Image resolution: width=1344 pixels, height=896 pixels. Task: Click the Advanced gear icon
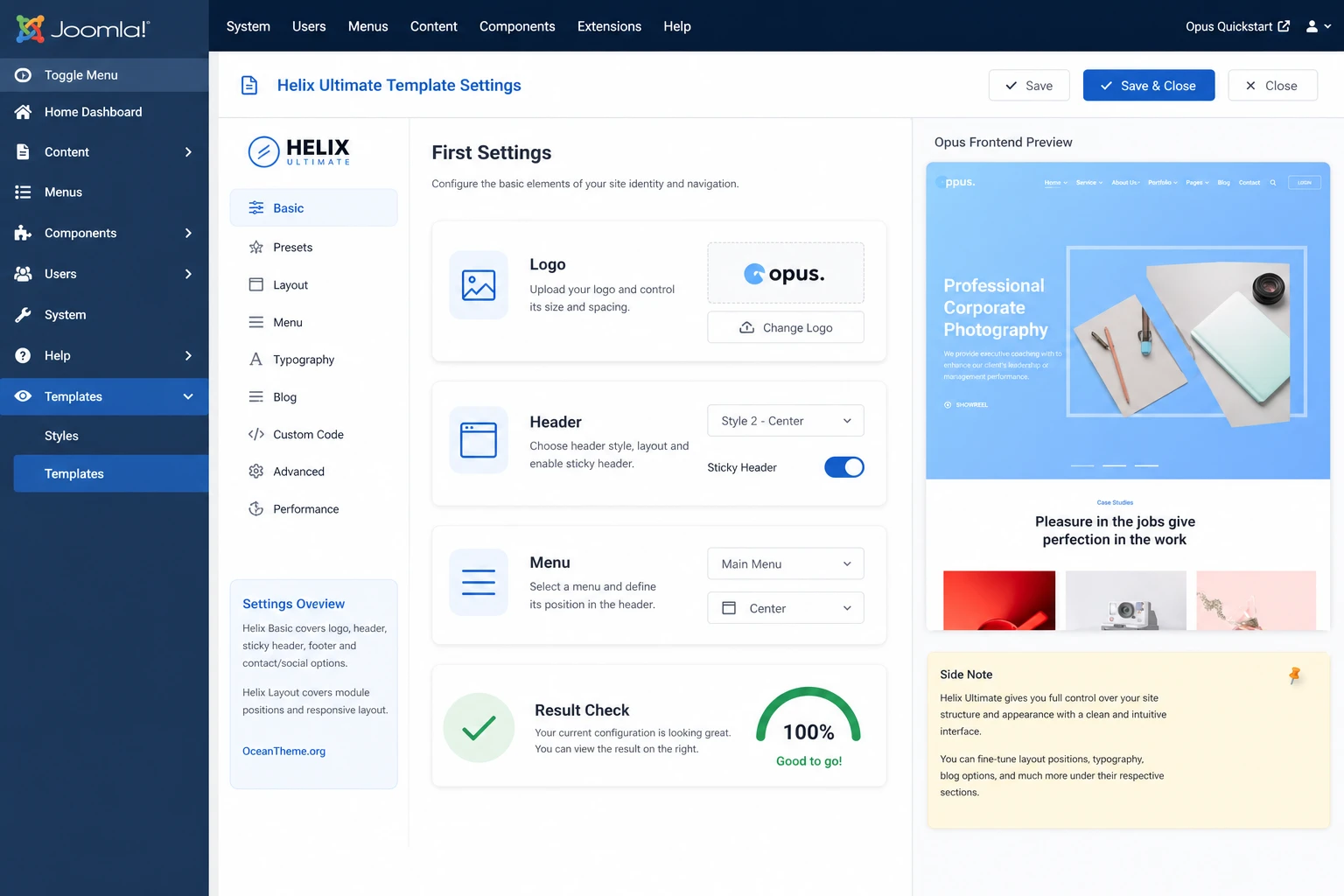(256, 472)
